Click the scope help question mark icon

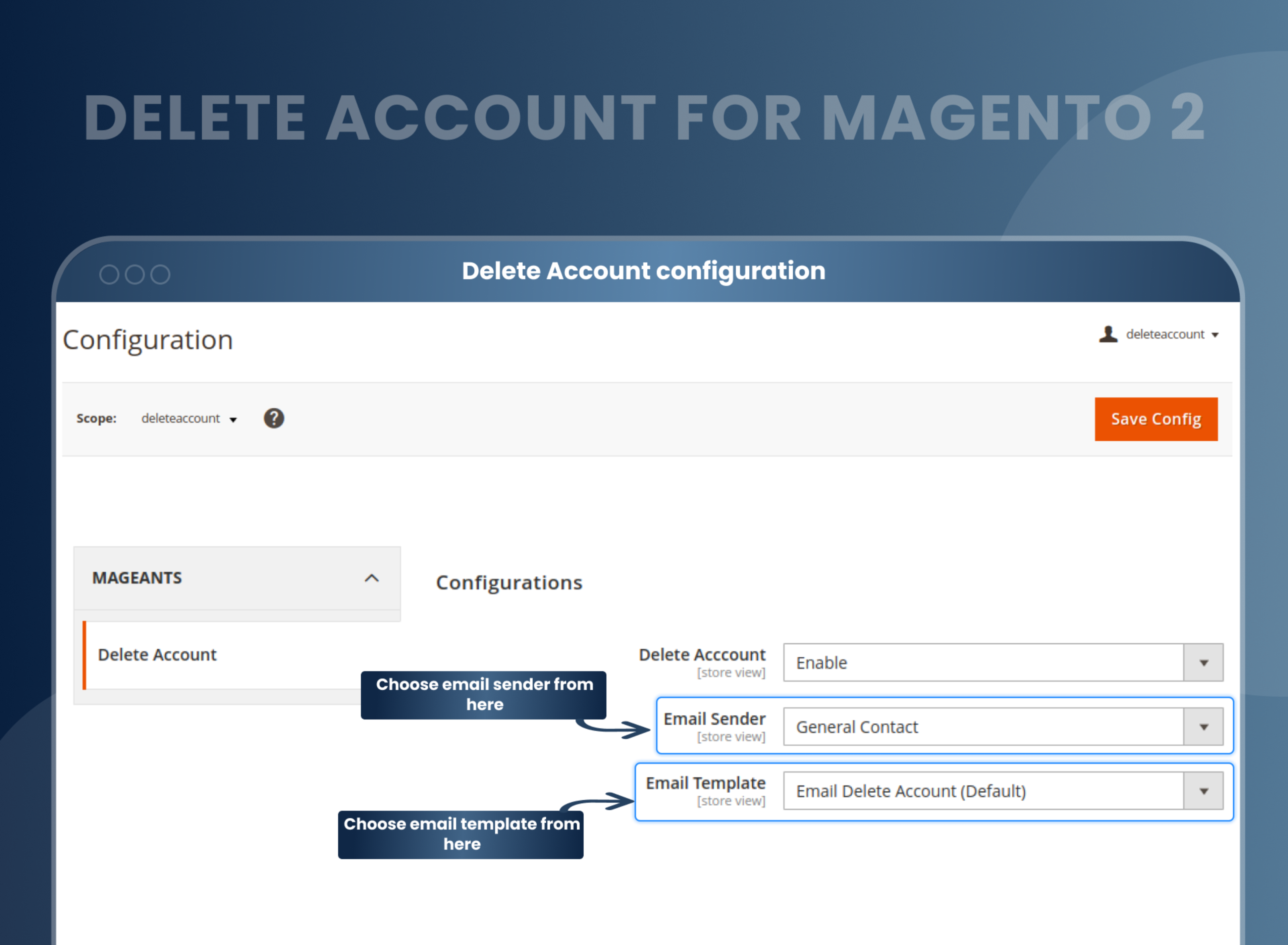click(274, 418)
